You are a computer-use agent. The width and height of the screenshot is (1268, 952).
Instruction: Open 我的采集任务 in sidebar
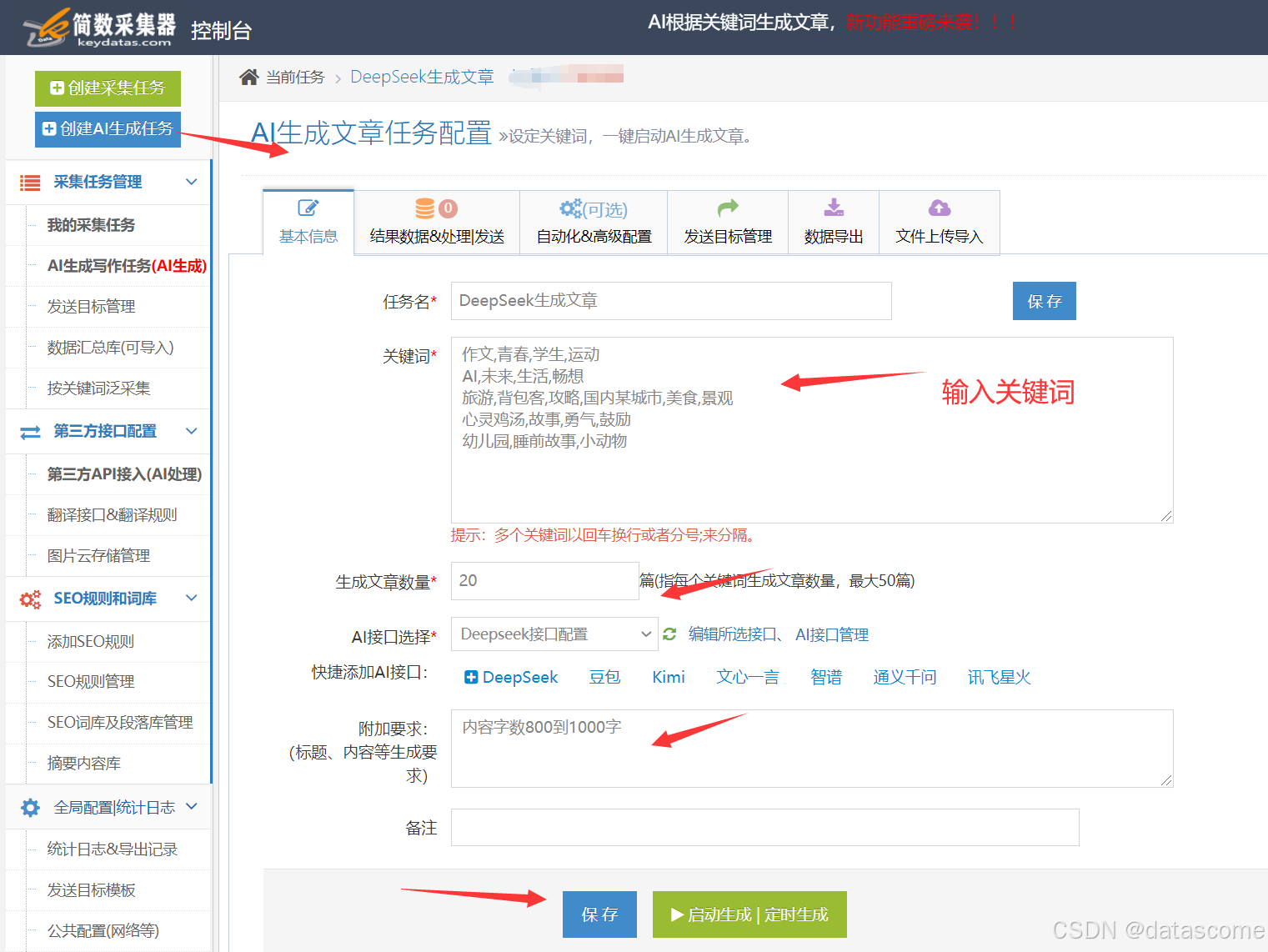point(91,225)
